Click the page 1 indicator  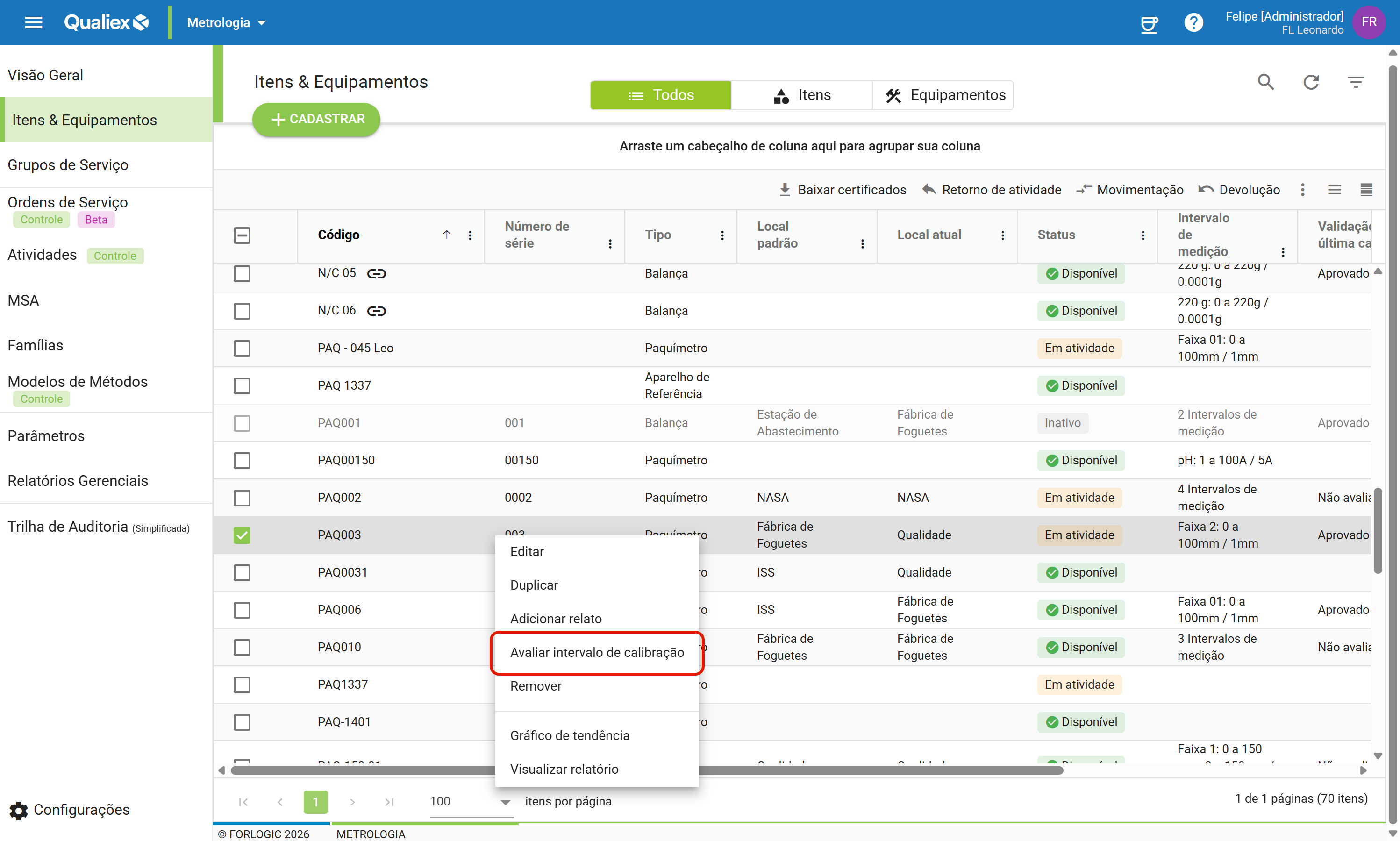[316, 802]
